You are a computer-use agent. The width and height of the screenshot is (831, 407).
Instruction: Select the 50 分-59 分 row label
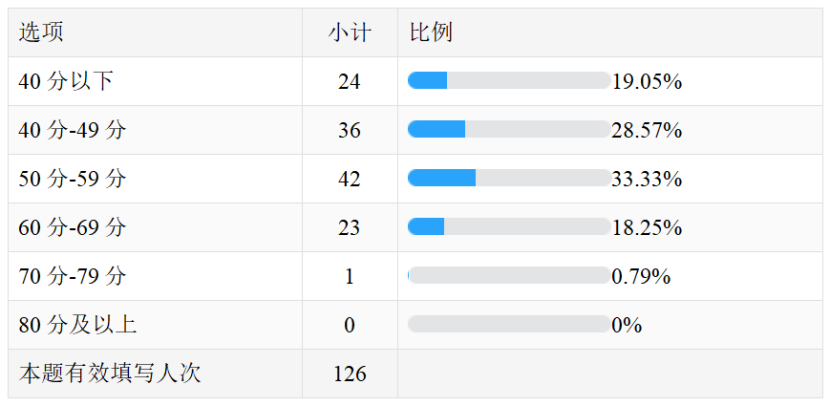coord(72,179)
